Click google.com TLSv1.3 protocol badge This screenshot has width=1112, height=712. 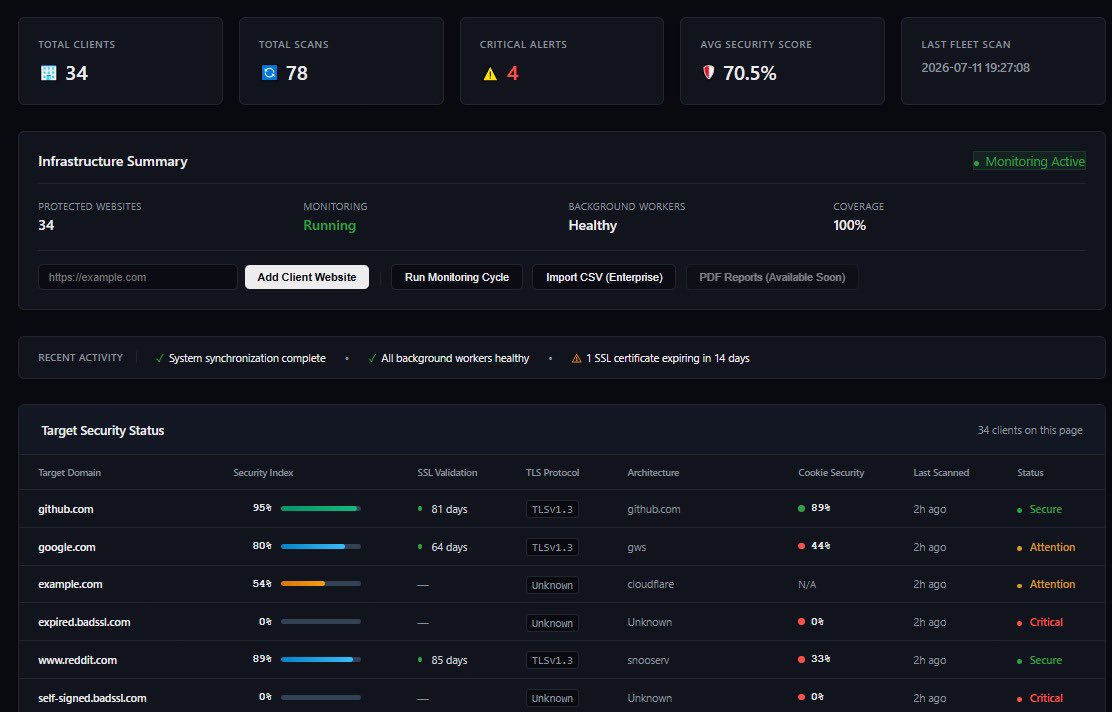click(552, 547)
